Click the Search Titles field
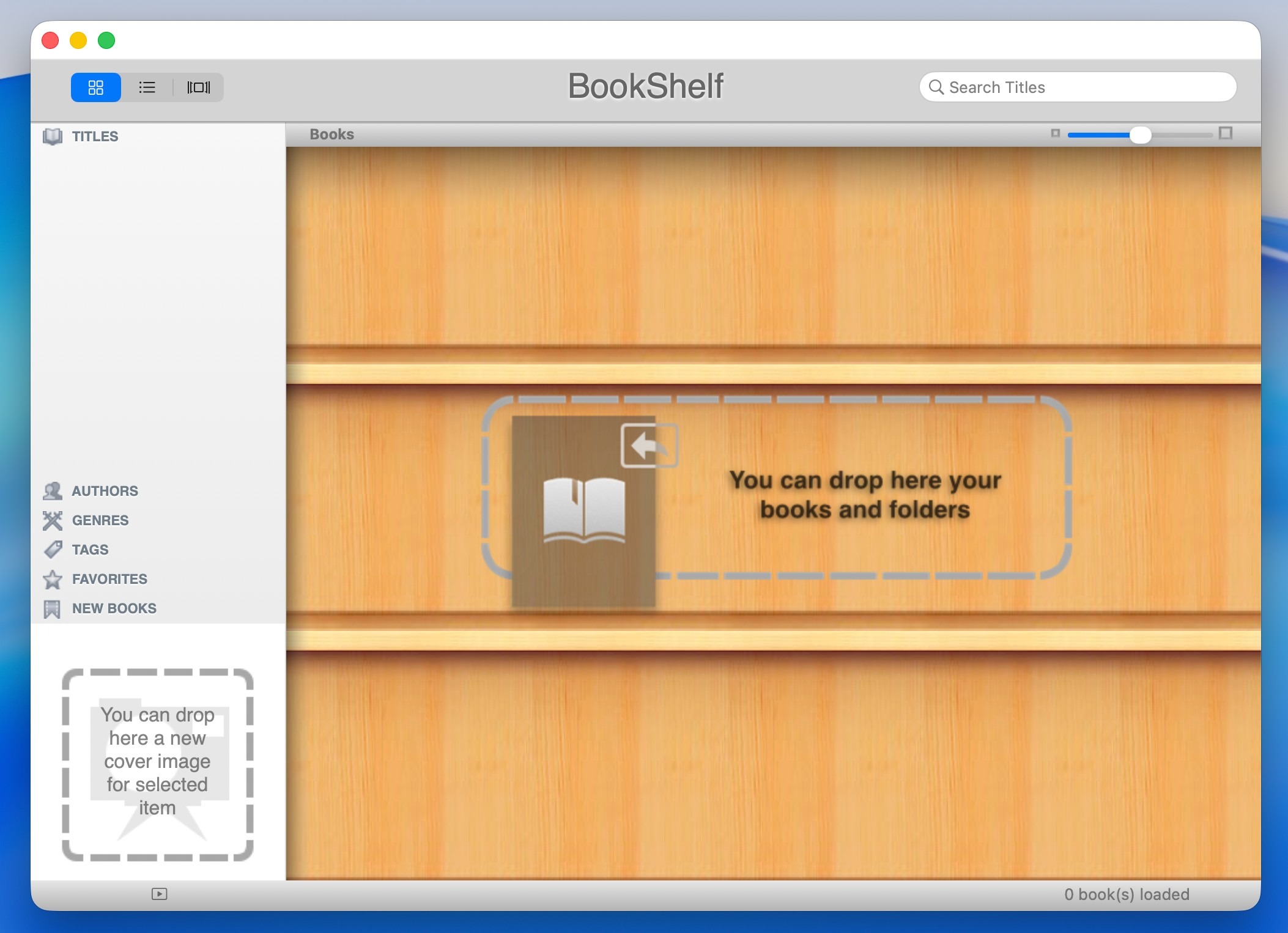The width and height of the screenshot is (1288, 933). point(1078,87)
